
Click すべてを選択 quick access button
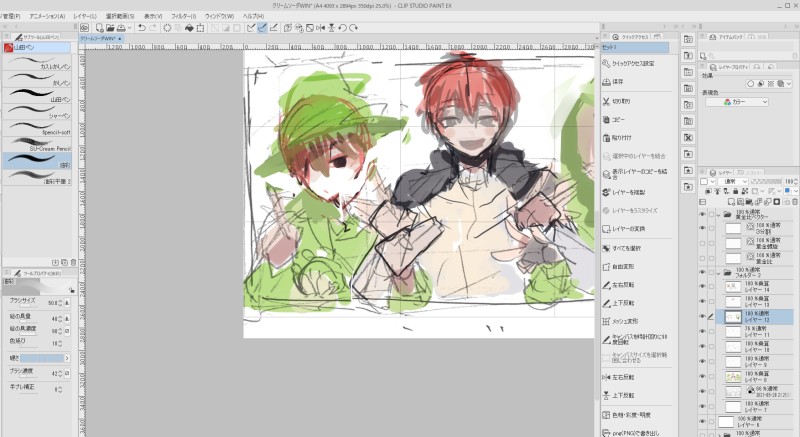[621, 248]
